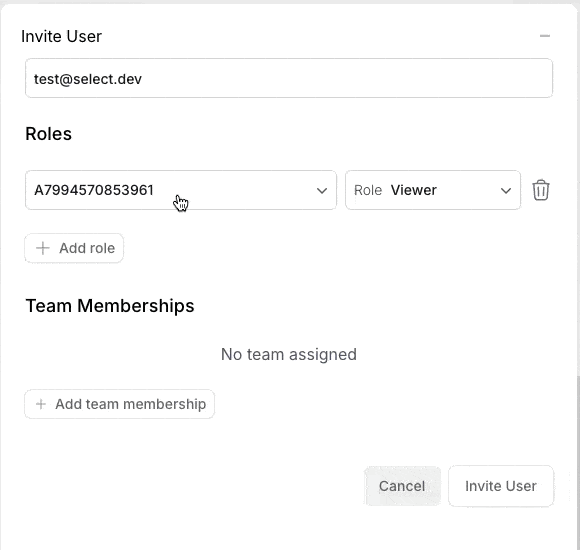The width and height of the screenshot is (580, 550).
Task: Open the A7994570853961 account selector
Action: point(181,190)
